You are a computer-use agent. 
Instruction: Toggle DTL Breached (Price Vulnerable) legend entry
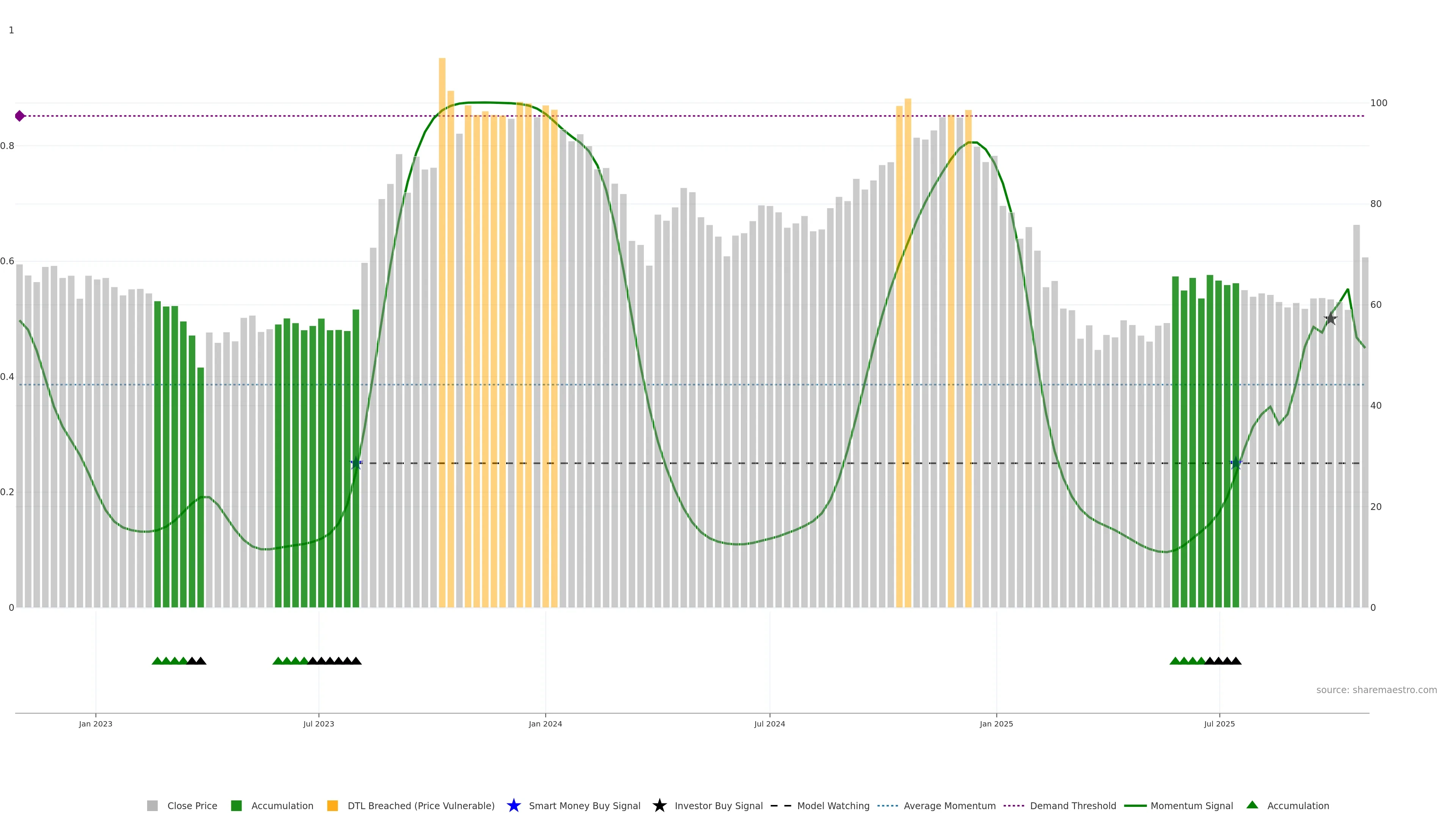click(420, 805)
